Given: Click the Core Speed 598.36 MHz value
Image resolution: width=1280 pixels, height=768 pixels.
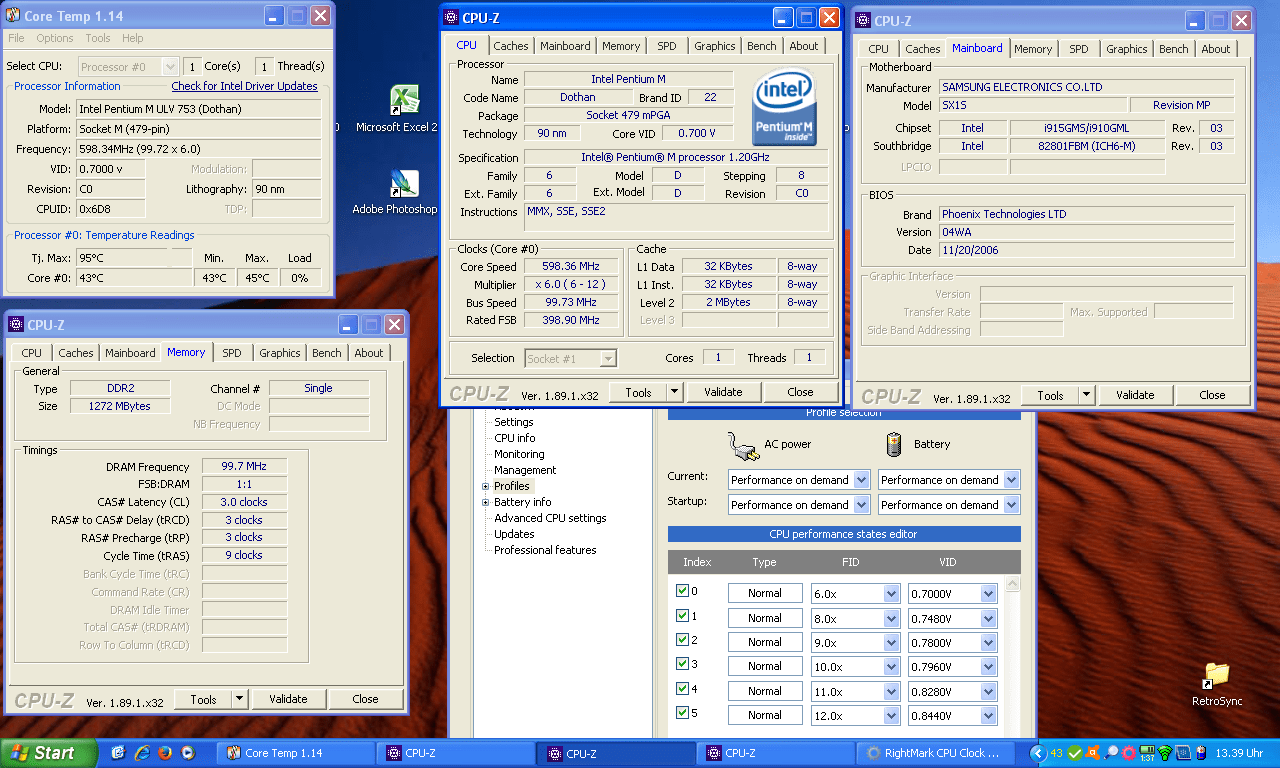Looking at the screenshot, I should tap(572, 267).
